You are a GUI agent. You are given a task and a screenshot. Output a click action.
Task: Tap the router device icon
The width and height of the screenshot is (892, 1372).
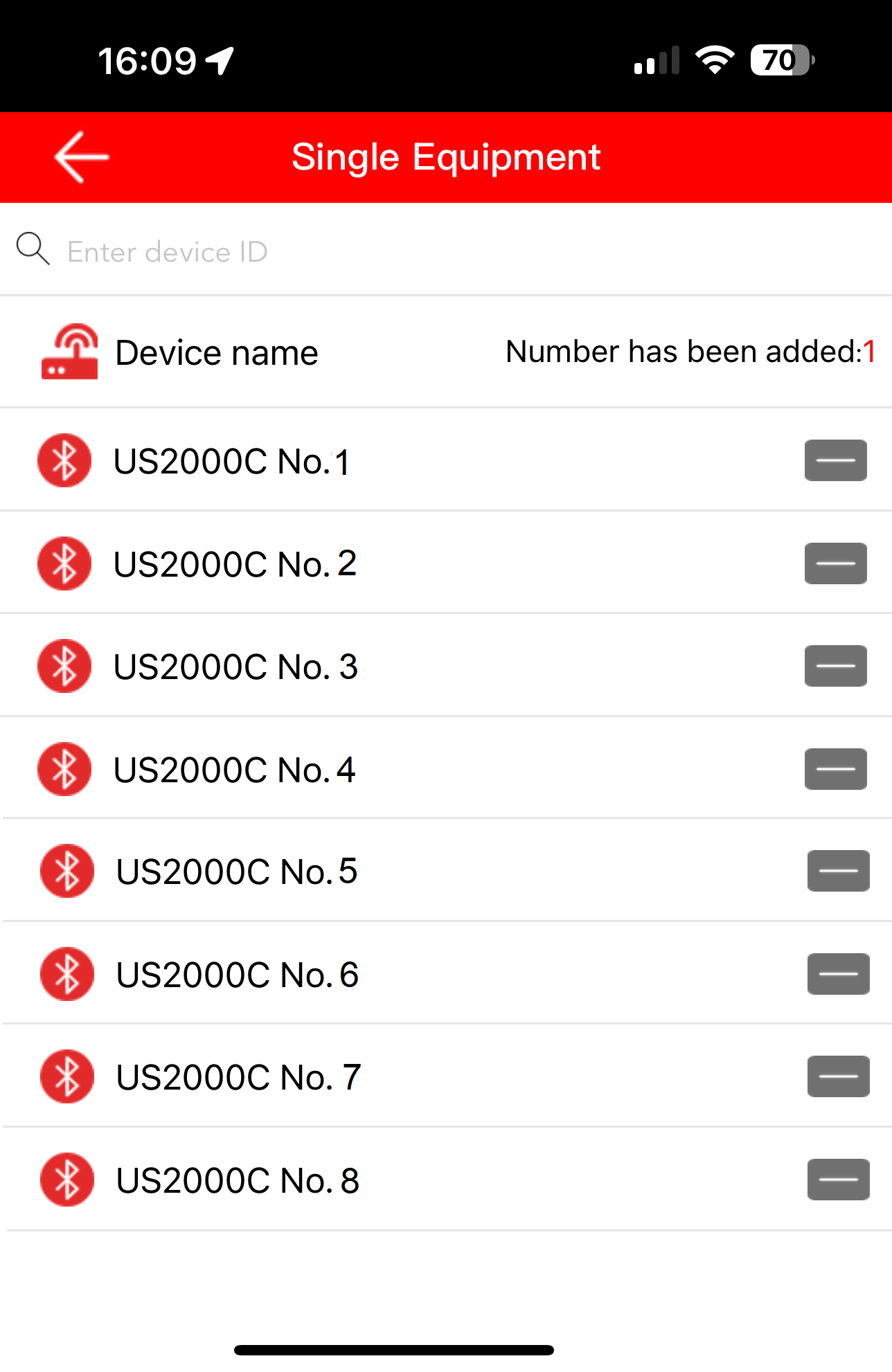pos(69,352)
